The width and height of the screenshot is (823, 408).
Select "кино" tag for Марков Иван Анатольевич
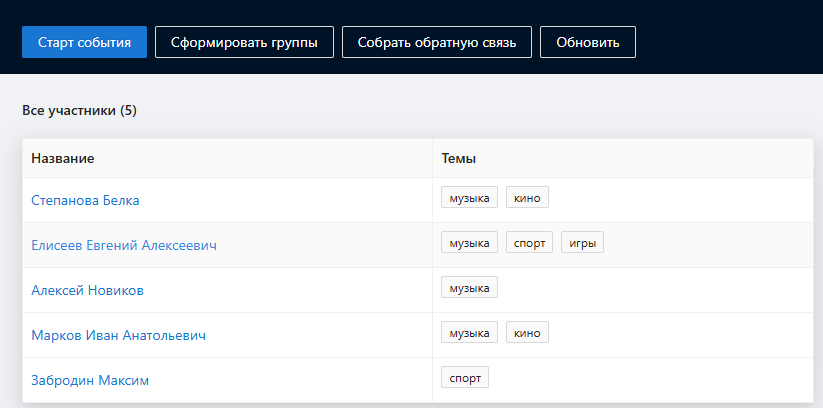[527, 333]
